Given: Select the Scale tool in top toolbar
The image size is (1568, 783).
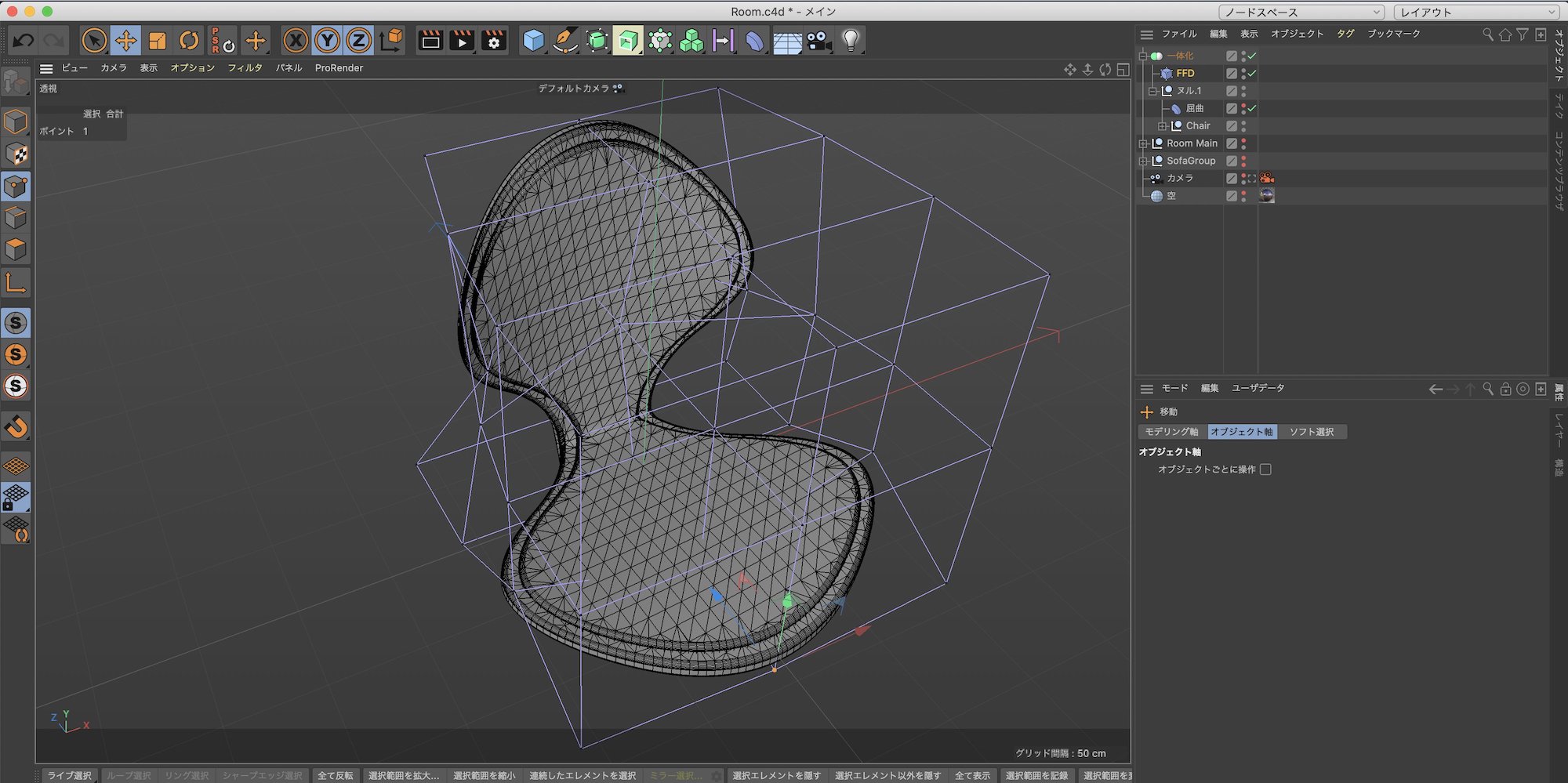Looking at the screenshot, I should [x=158, y=41].
